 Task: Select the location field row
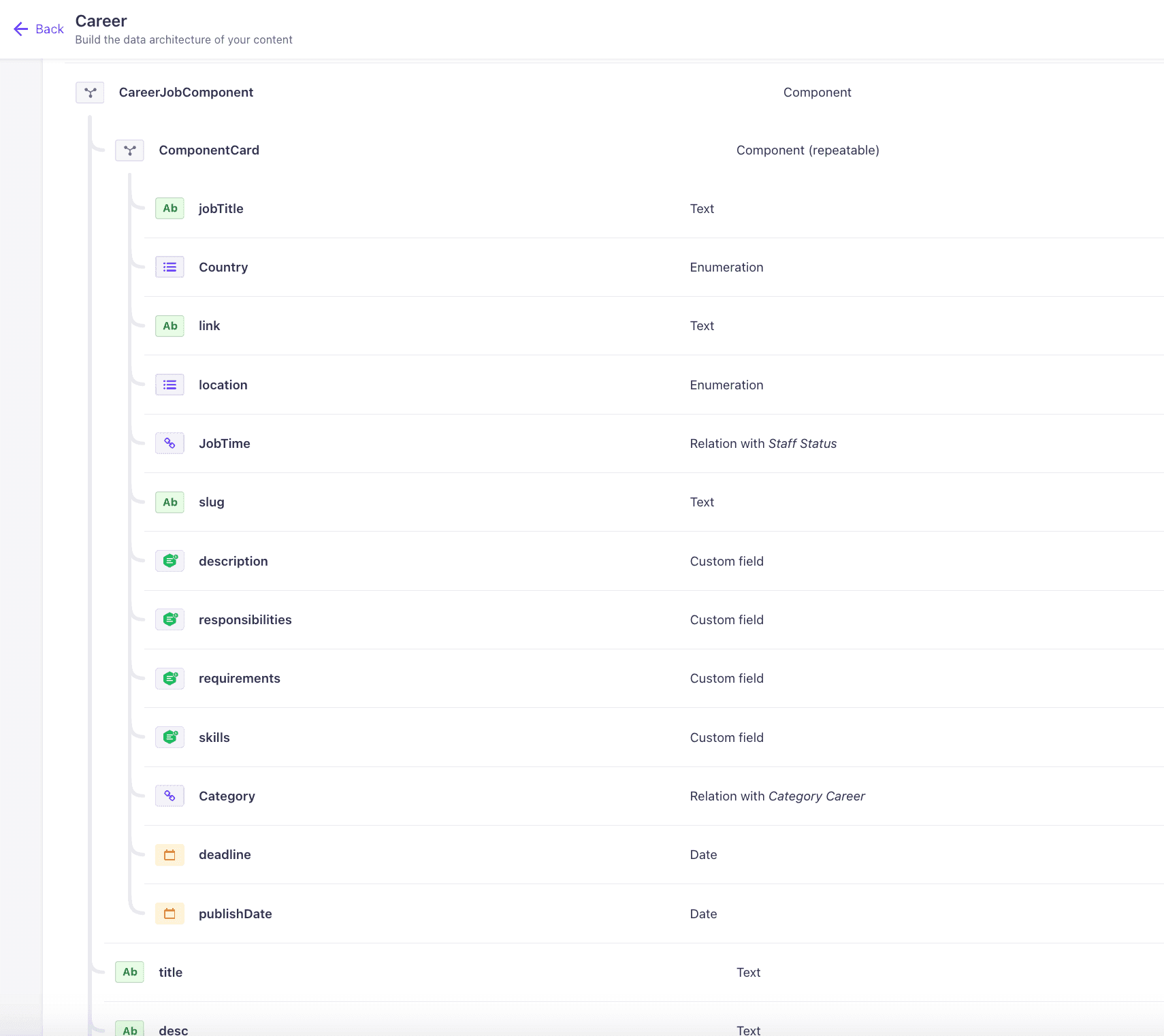coord(223,385)
